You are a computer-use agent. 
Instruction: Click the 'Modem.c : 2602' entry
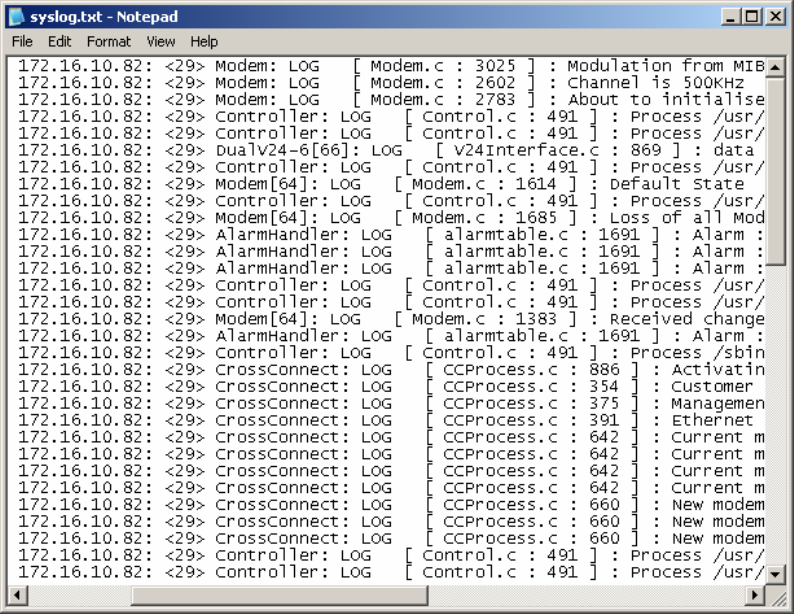(x=443, y=83)
